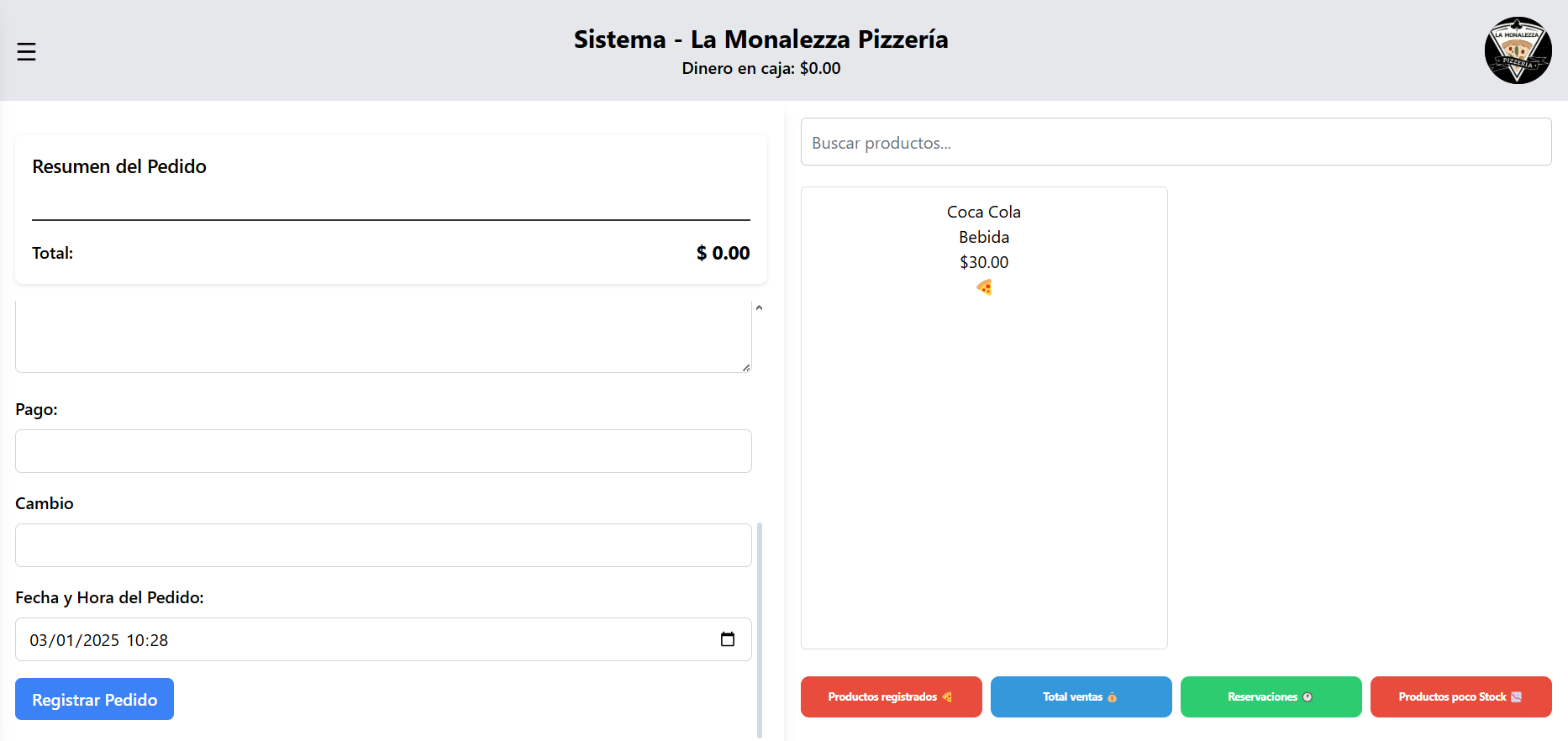Open Productos poco Stock list

[x=1460, y=696]
